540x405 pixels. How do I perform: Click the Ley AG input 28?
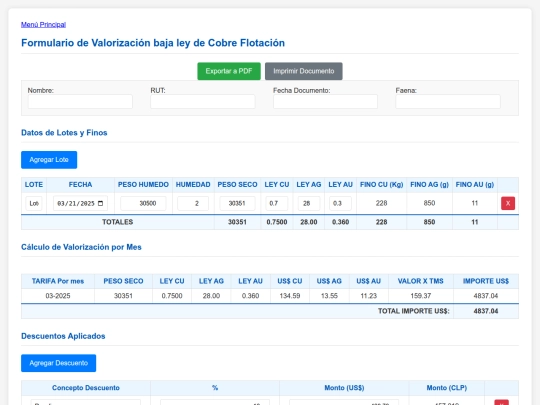[x=309, y=203]
